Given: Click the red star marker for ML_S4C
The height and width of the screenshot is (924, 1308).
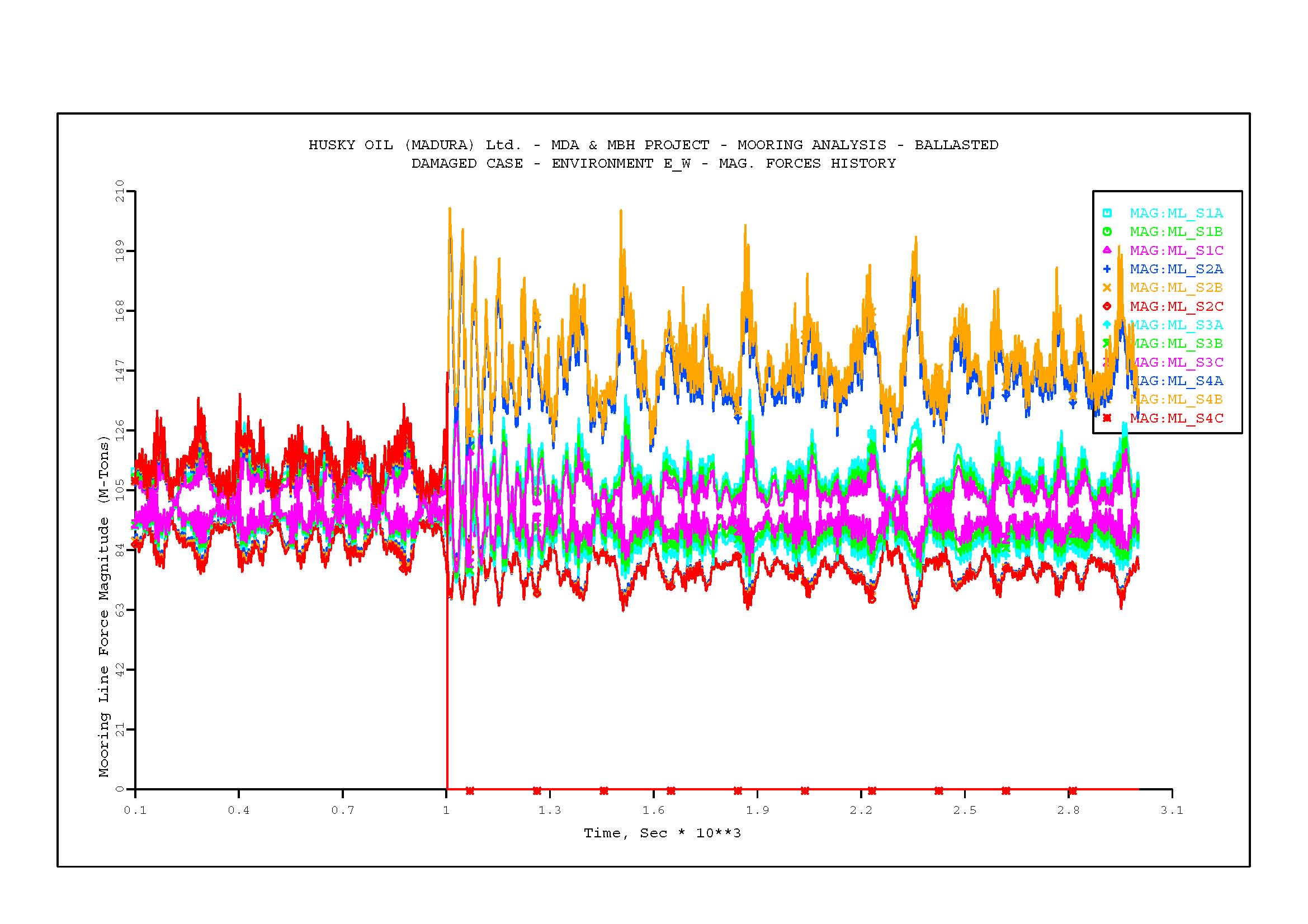Looking at the screenshot, I should point(1106,419).
